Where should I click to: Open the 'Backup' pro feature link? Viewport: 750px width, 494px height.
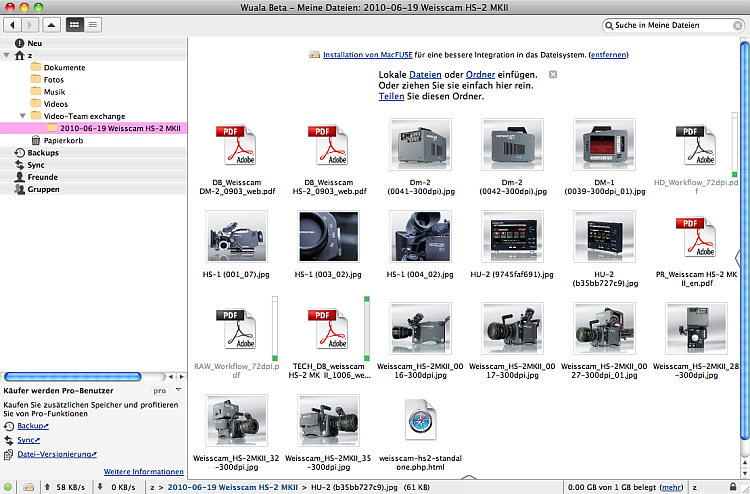point(33,426)
